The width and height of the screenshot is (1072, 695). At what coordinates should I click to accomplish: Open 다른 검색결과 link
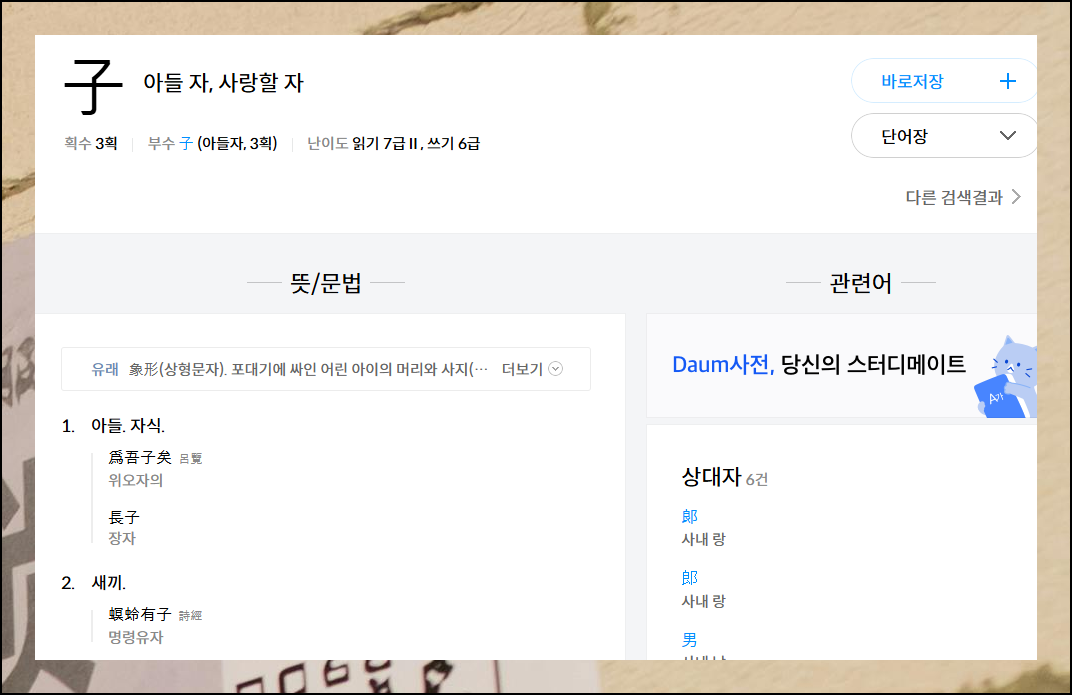(x=963, y=197)
